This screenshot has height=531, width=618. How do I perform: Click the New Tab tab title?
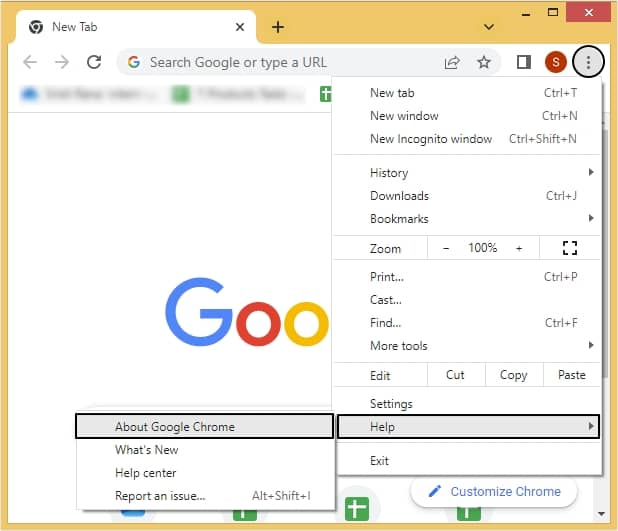74,27
